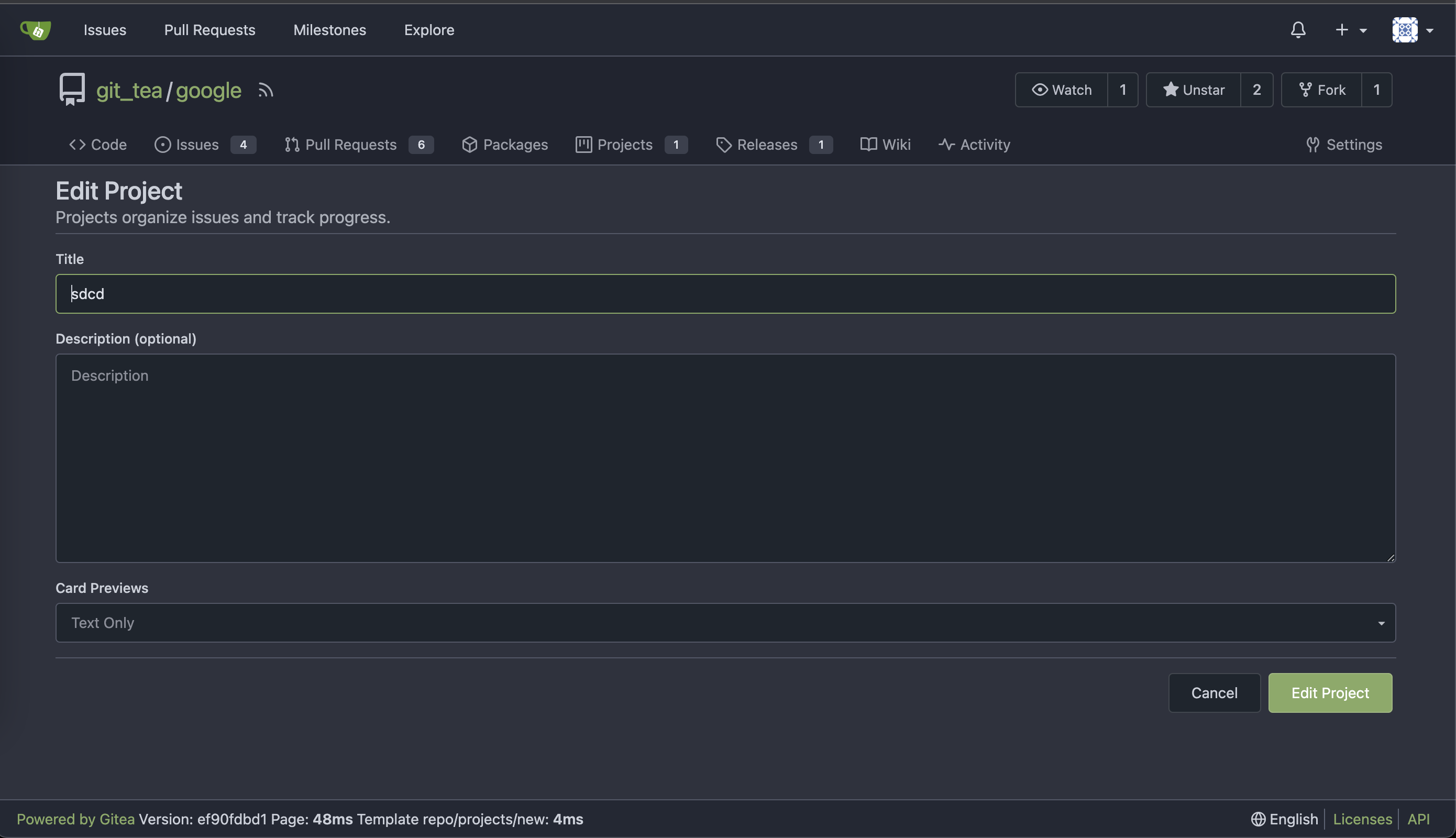Open the user avatar menu
Image resolution: width=1456 pixels, height=838 pixels.
[x=1412, y=30]
